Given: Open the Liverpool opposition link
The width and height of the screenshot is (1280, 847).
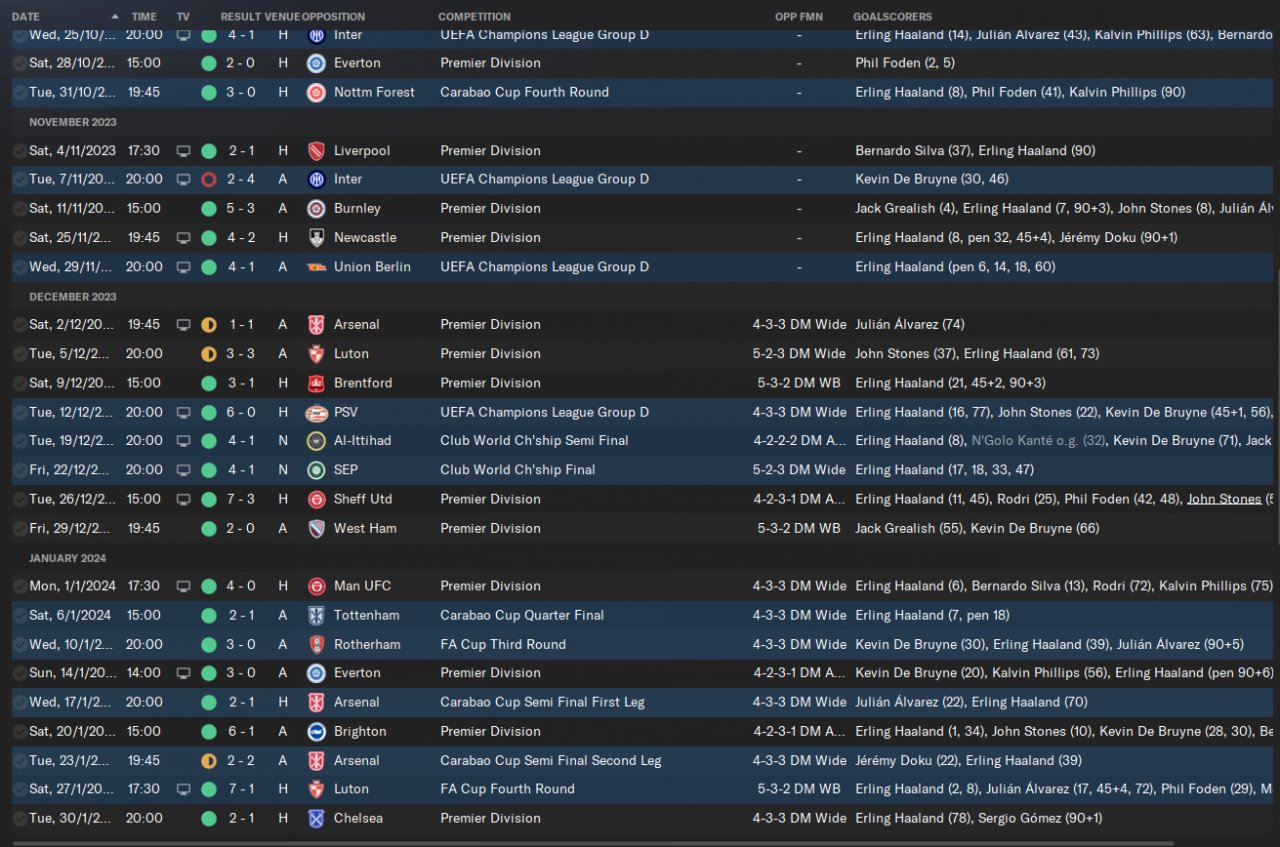Looking at the screenshot, I should [362, 151].
